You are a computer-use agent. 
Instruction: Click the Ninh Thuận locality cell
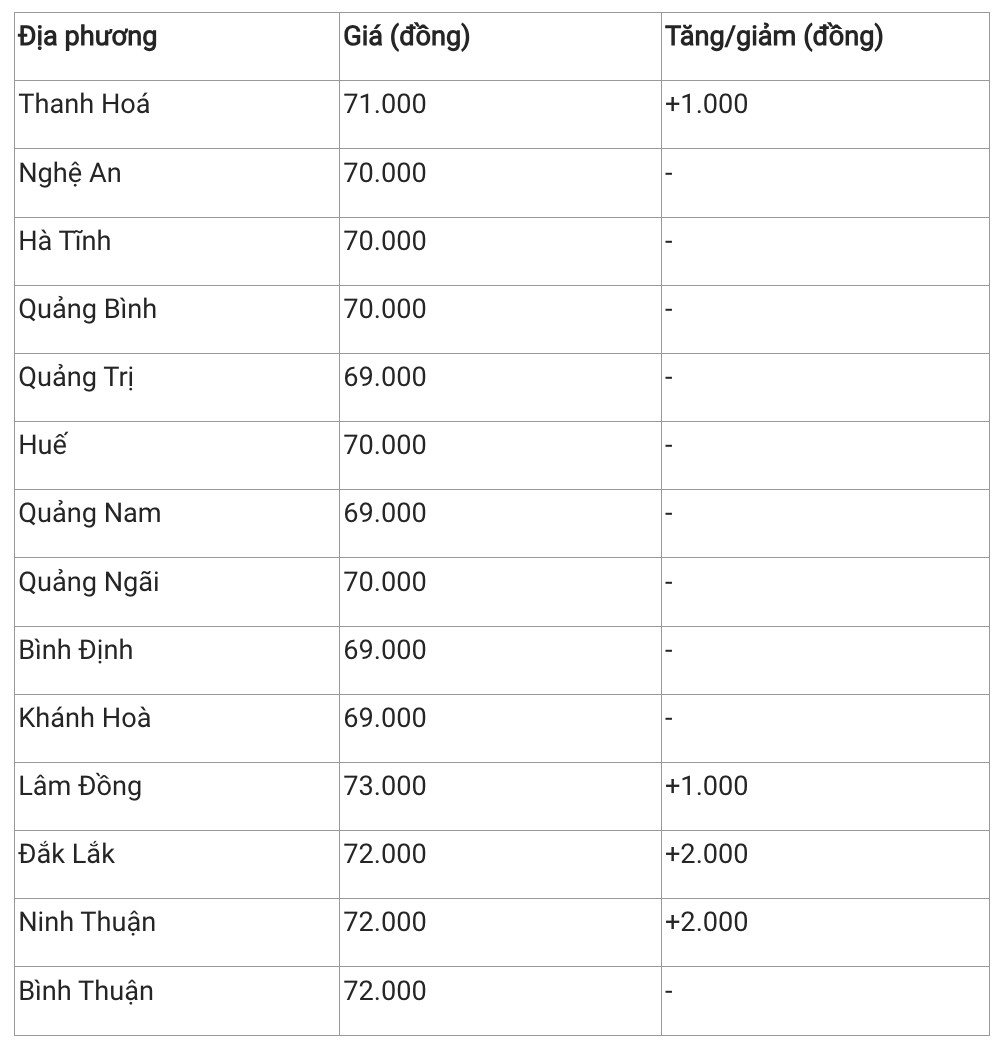[x=88, y=922]
